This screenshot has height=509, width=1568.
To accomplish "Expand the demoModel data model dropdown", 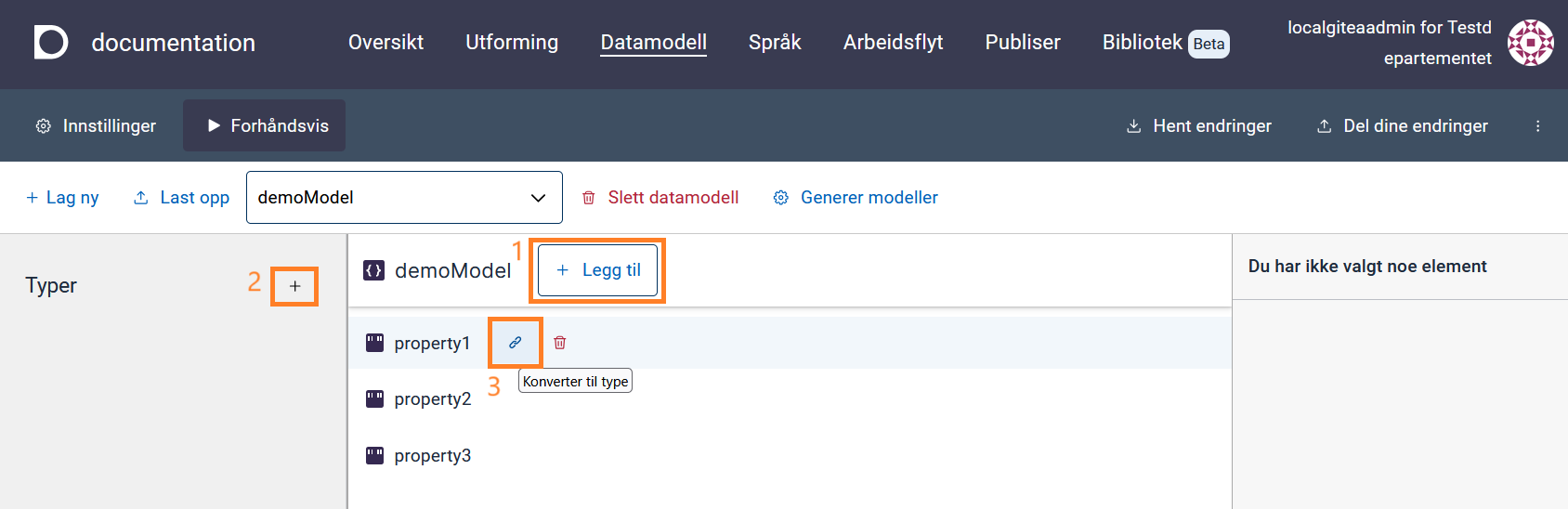I will coord(404,197).
